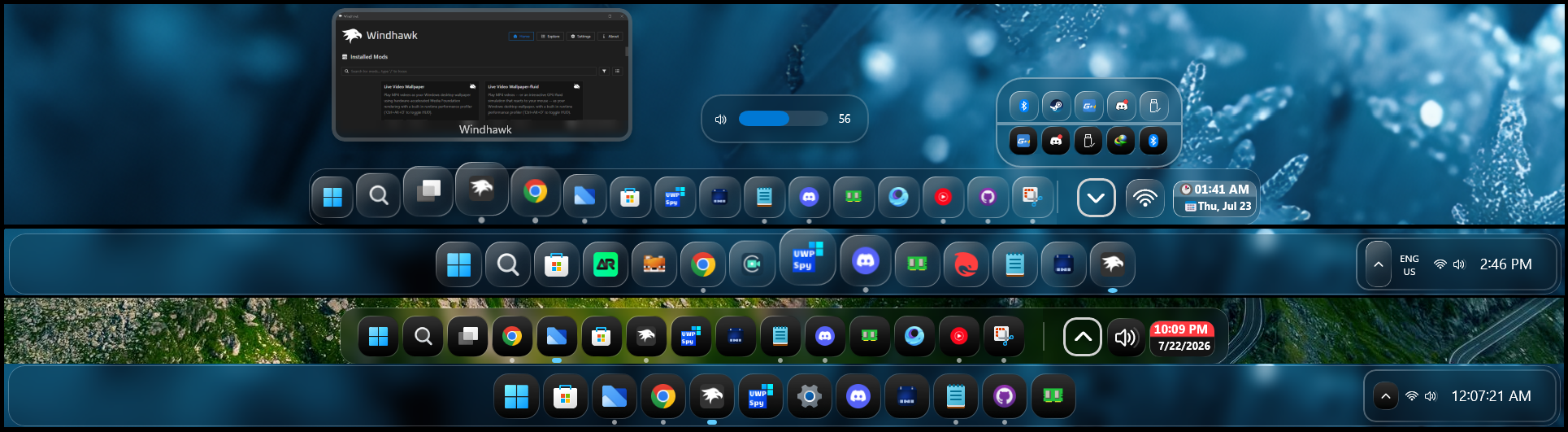Screen dimensions: 1568x432
Task: Click the Wi-Fi icon beside the 2:46 PM clock
Action: point(1440,264)
